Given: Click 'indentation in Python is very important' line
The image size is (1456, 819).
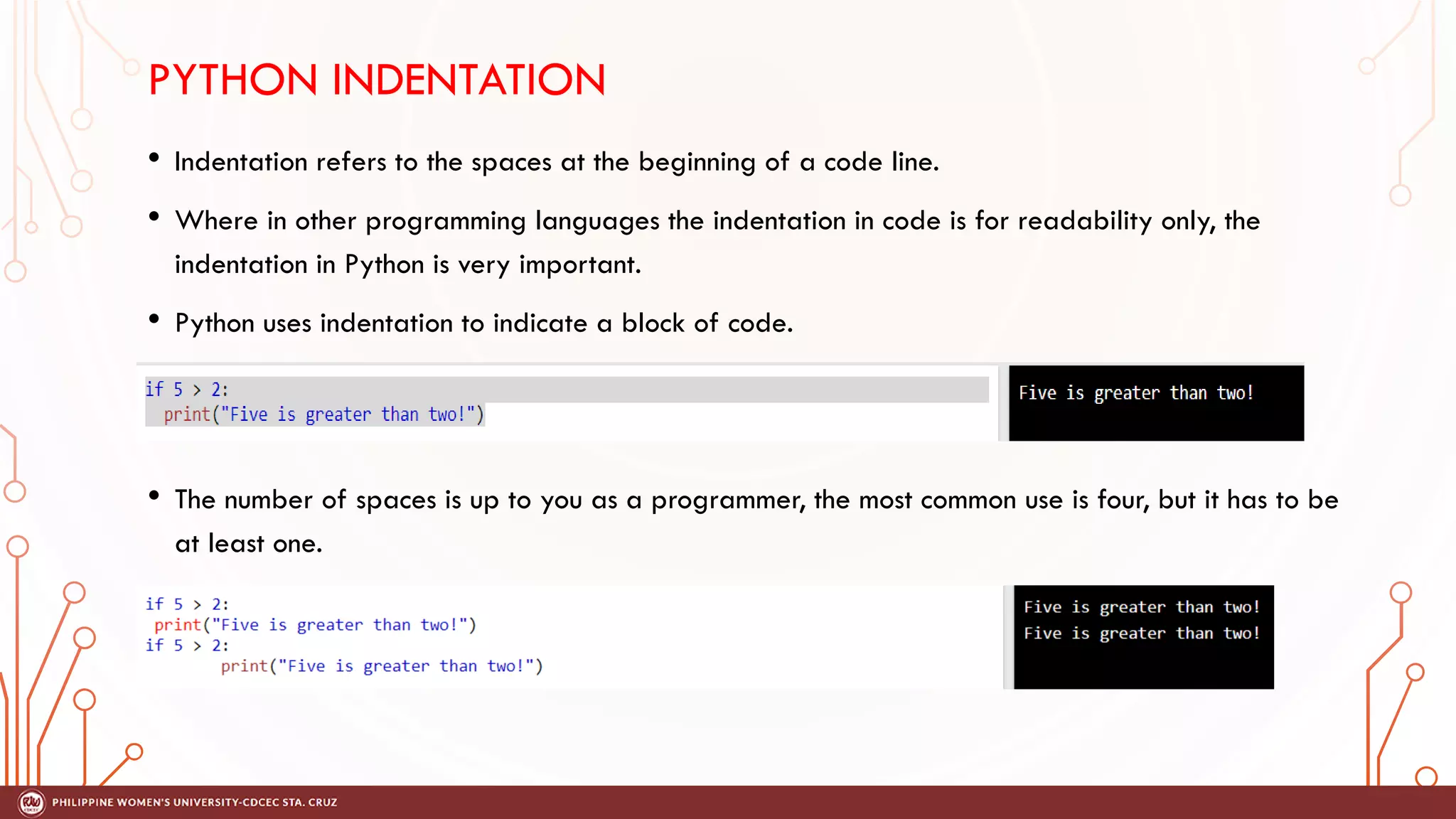Looking at the screenshot, I should pos(407,264).
